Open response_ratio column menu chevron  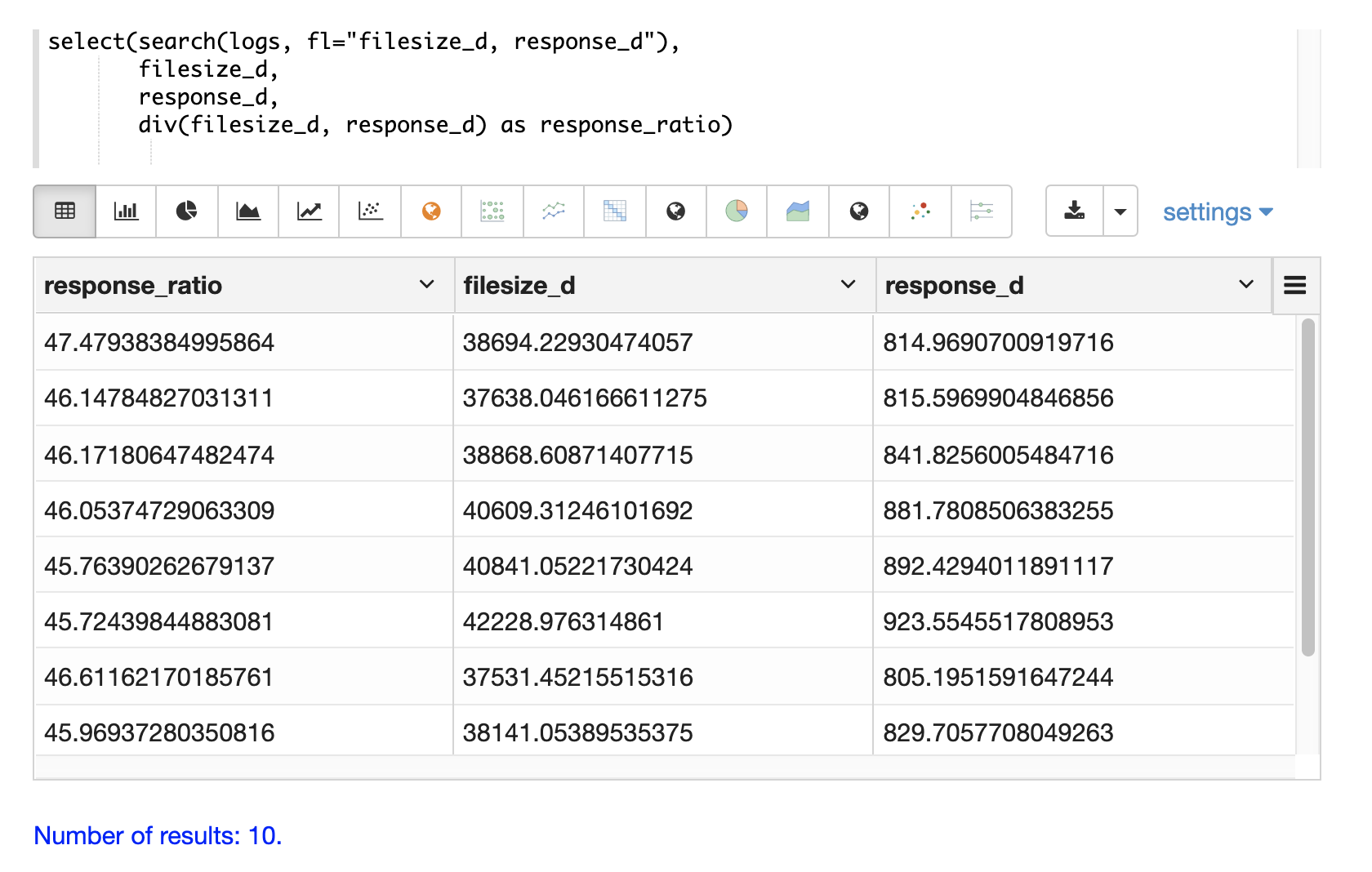pos(426,285)
